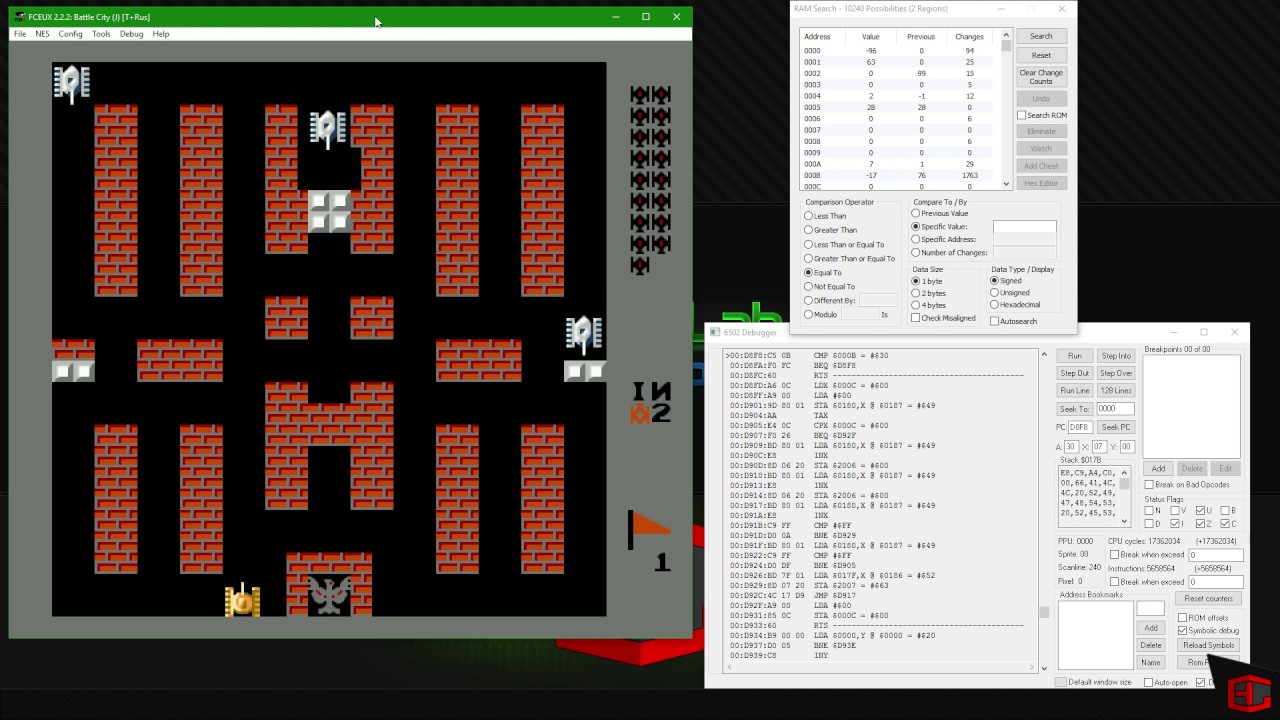Click the Seek To button
Screen dimensions: 1280x720
pyautogui.click(x=1074, y=409)
